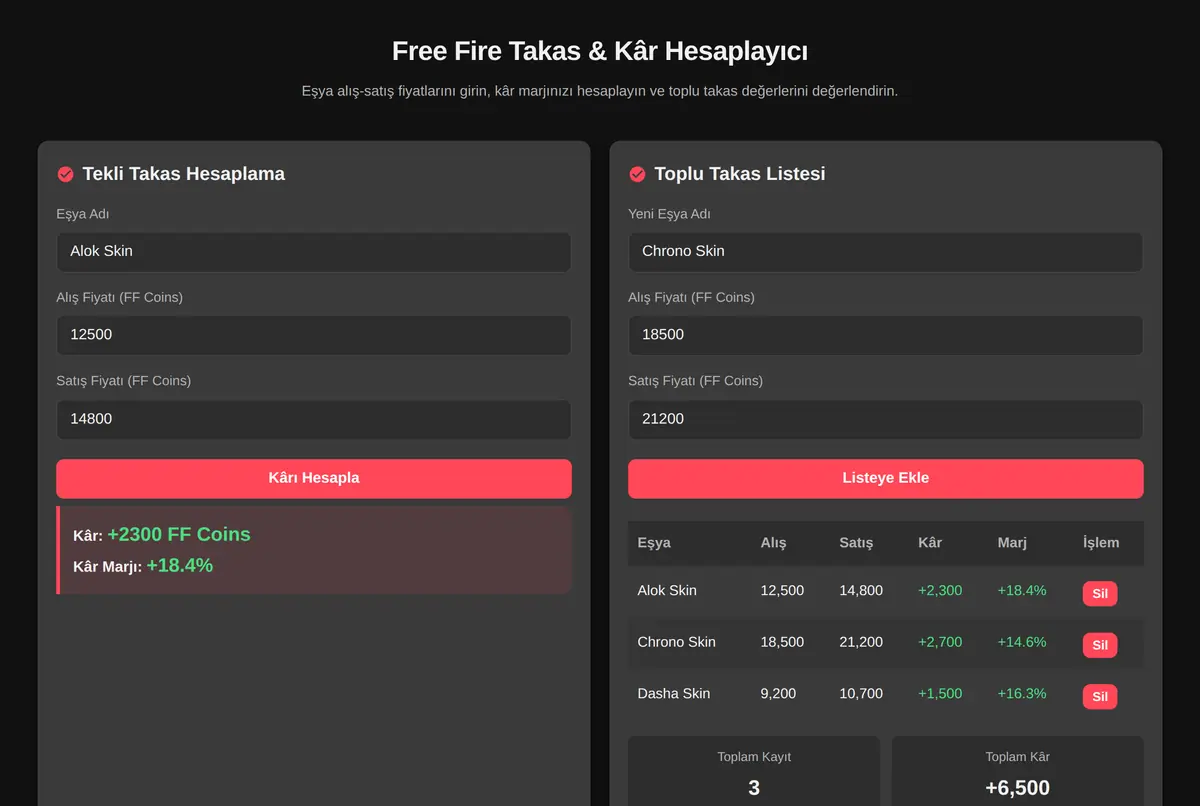Click the Toplam Kayıt summary card

[x=754, y=771]
